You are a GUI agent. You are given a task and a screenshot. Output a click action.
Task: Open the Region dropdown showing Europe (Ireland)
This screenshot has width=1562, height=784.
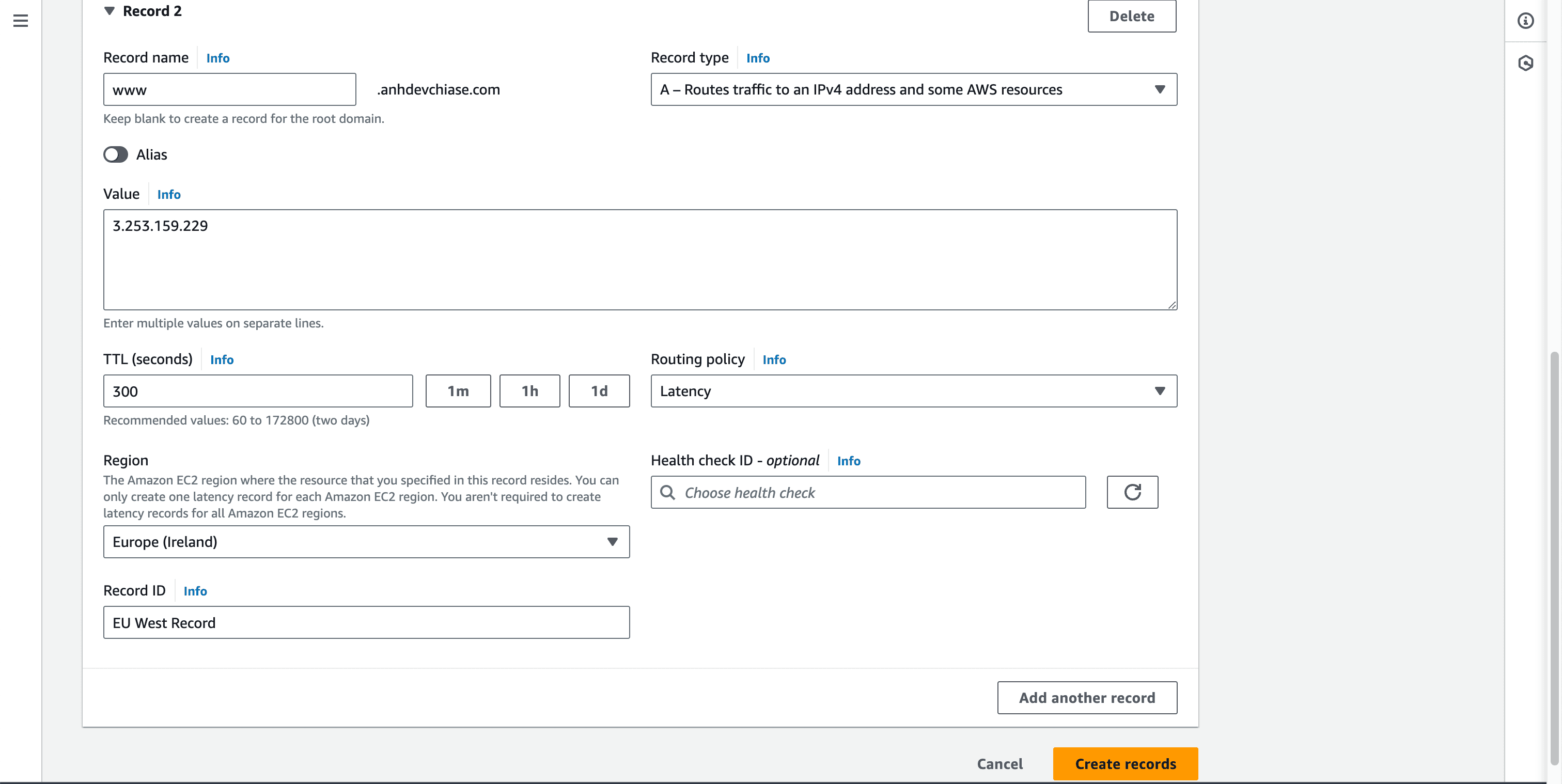point(366,541)
